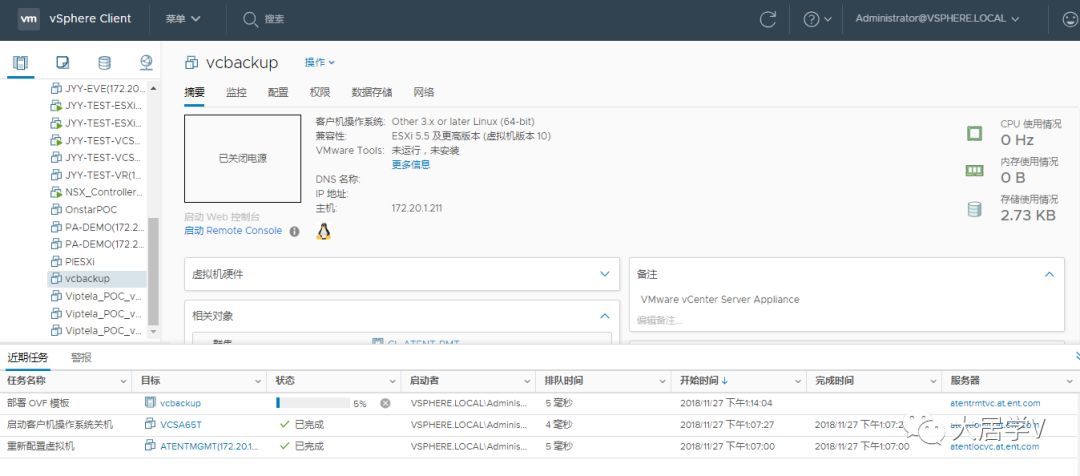The height and width of the screenshot is (476, 1080).
Task: Refresh the vSphere Client view
Action: (x=767, y=19)
